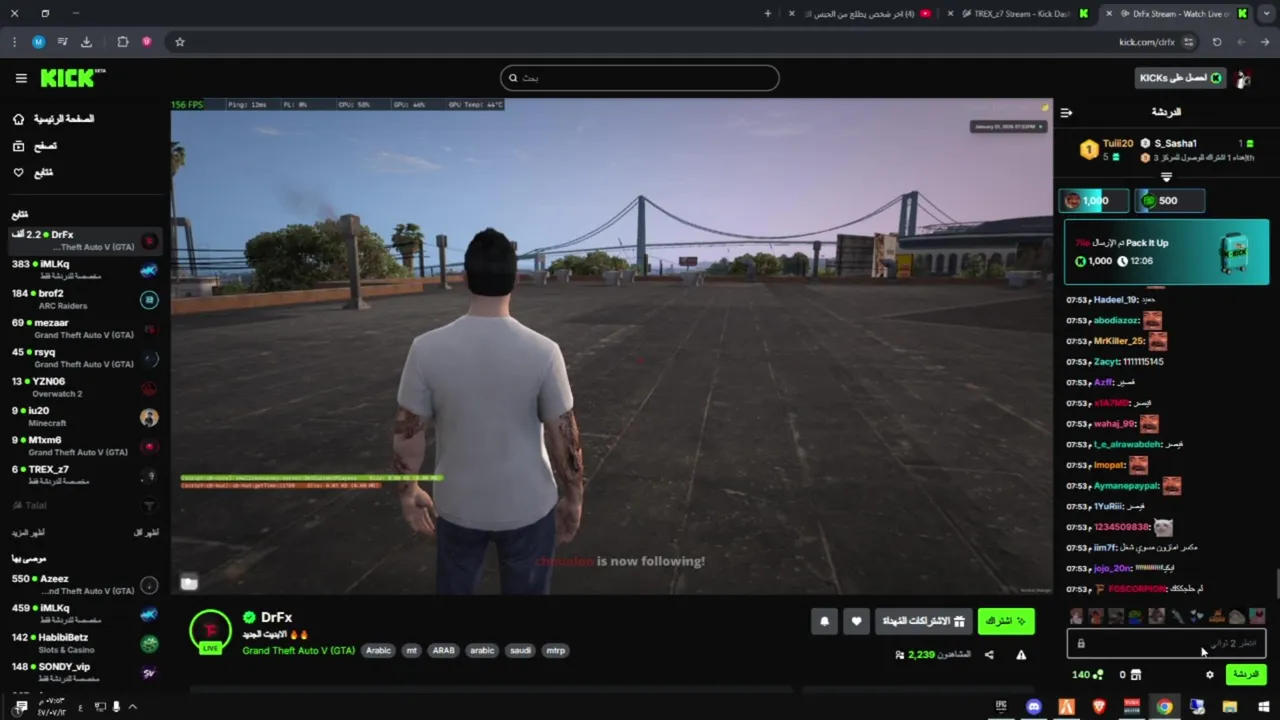Viewport: 1280px width, 720px height.
Task: Click the saudi tag chip
Action: pyautogui.click(x=520, y=650)
